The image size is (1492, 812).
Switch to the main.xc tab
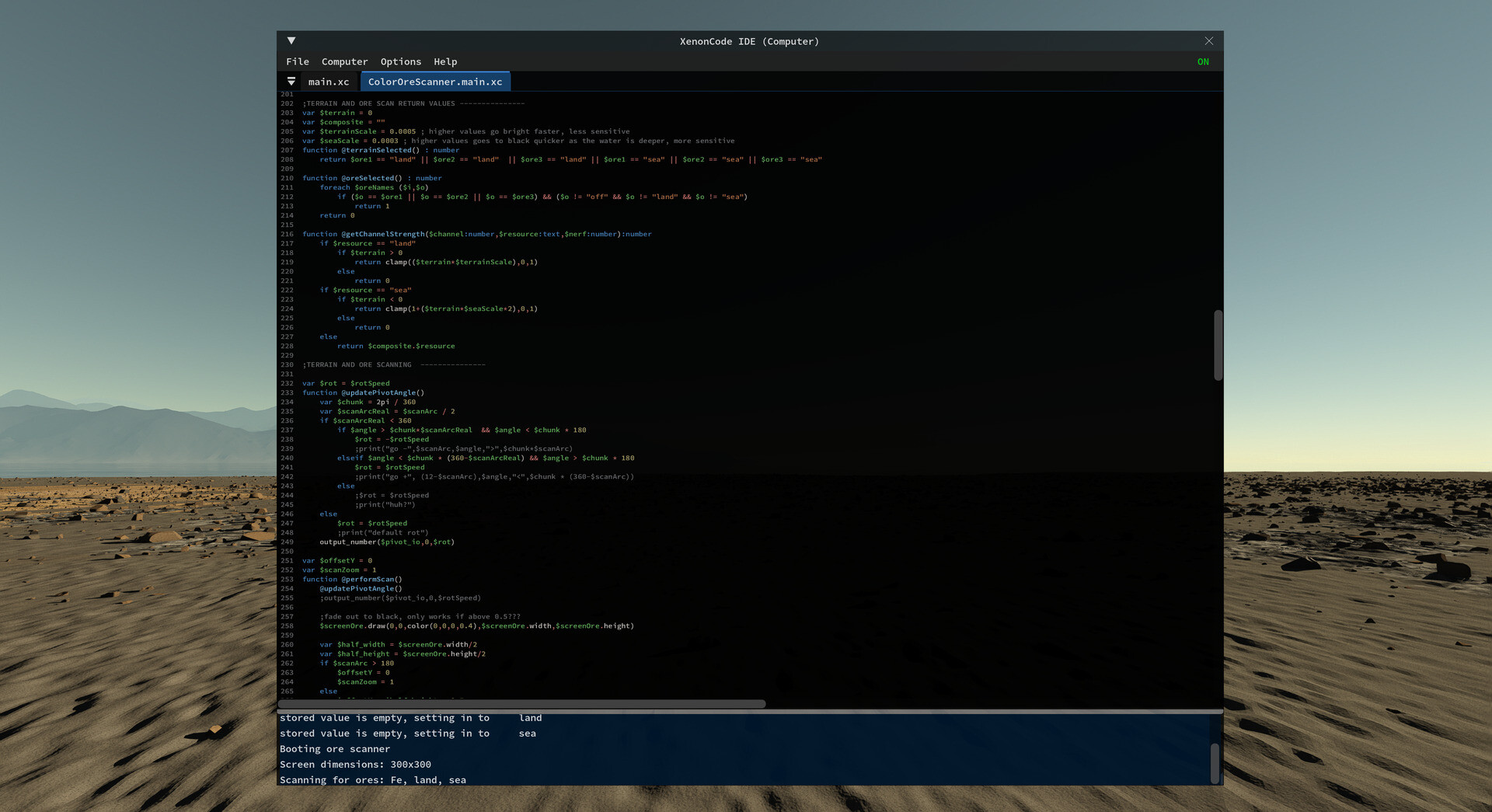click(329, 81)
